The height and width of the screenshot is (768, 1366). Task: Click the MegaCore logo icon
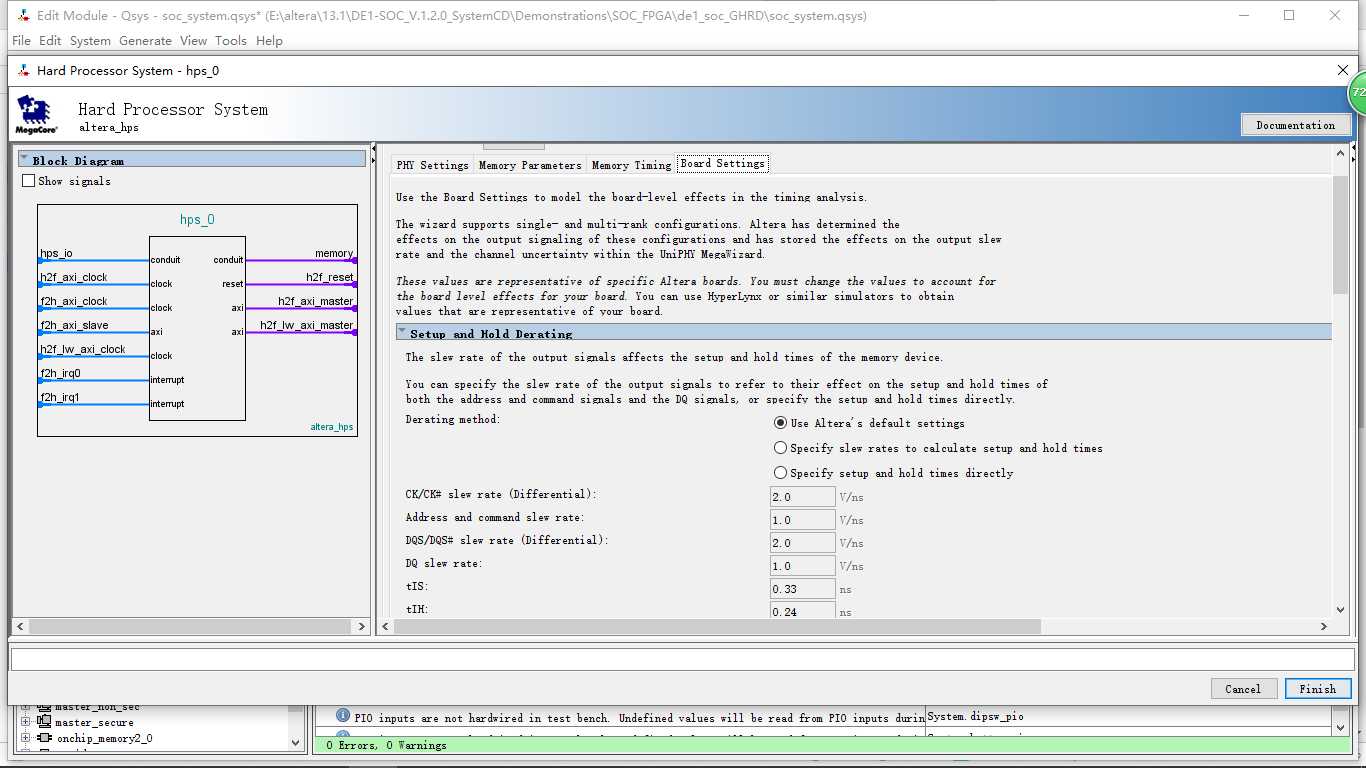click(36, 115)
